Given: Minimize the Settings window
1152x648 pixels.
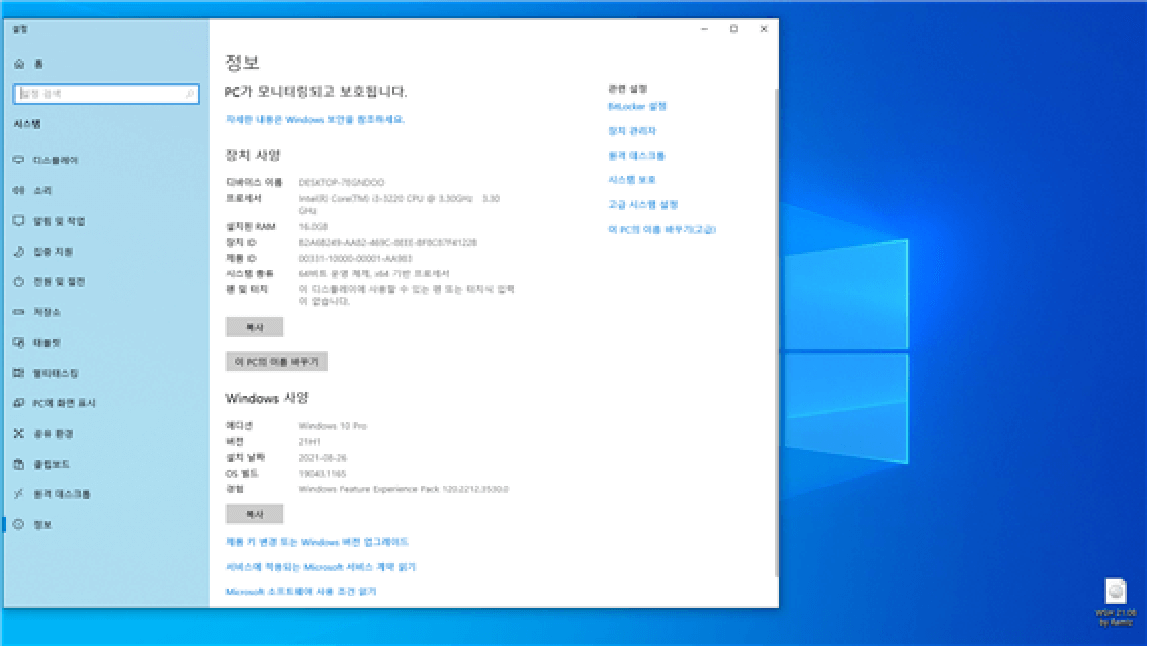Looking at the screenshot, I should [707, 29].
